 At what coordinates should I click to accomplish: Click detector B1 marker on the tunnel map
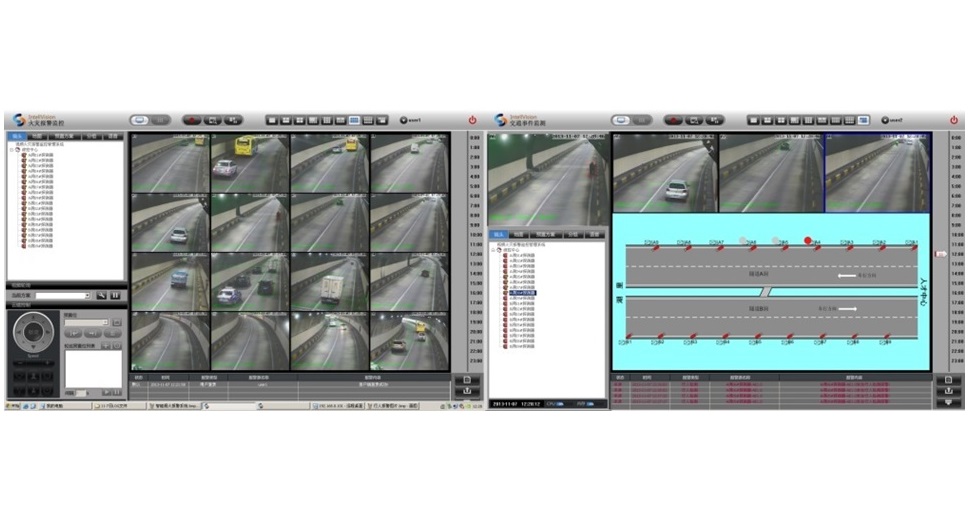click(628, 336)
